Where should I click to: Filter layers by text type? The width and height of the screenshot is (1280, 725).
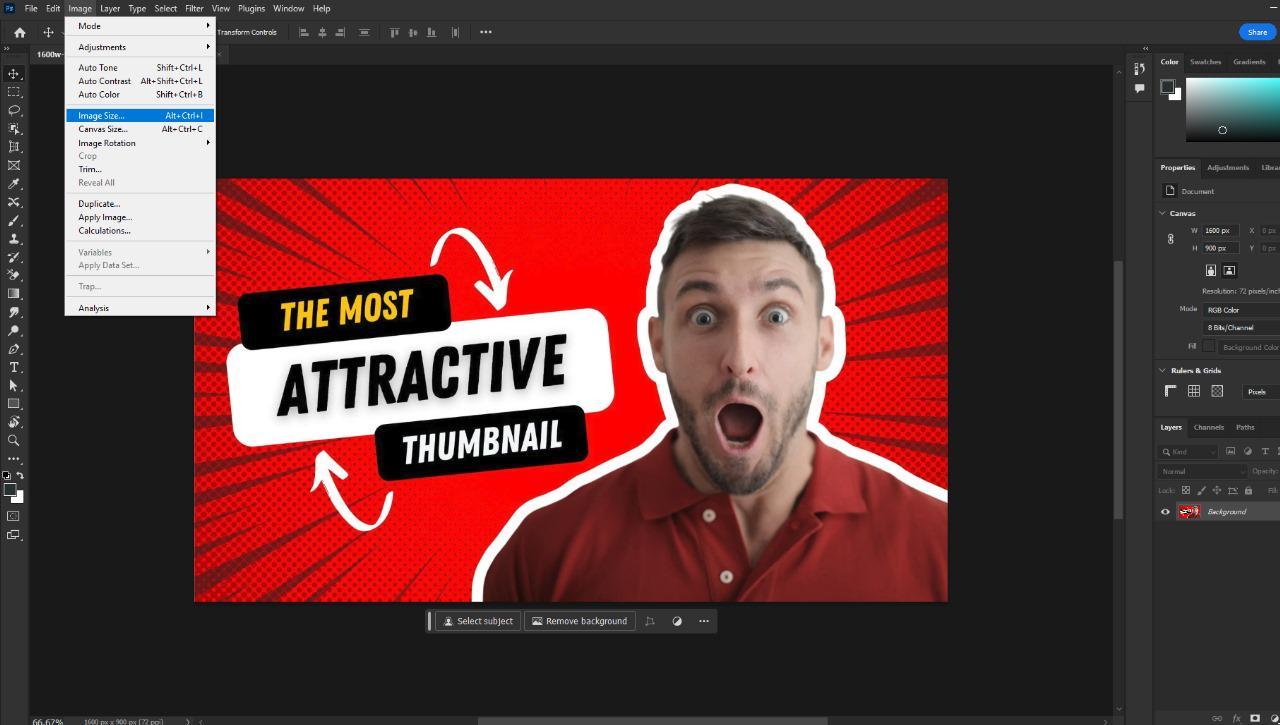[1265, 451]
